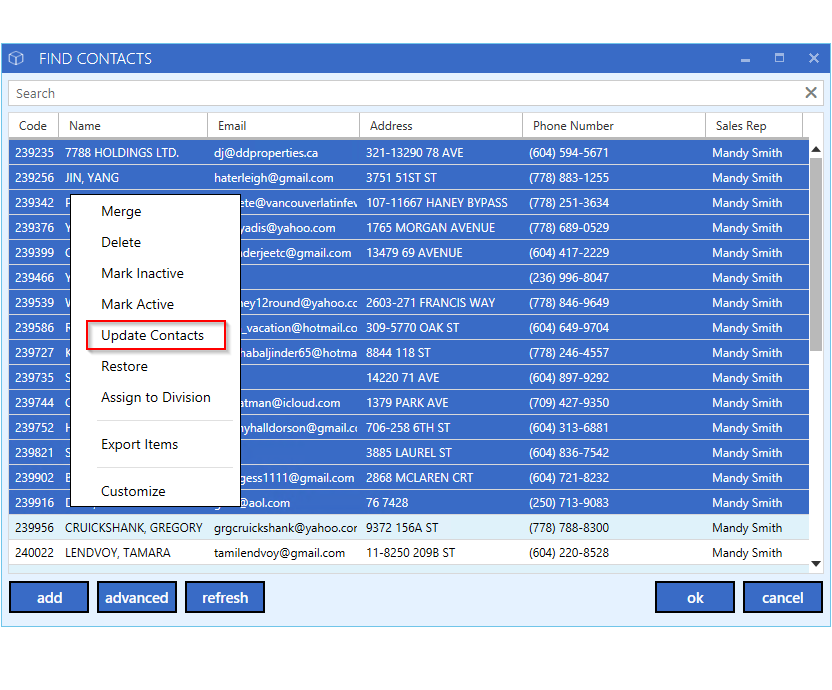Screen dimensions: 832x690
Task: Close the Find Contacts window
Action: [x=813, y=58]
